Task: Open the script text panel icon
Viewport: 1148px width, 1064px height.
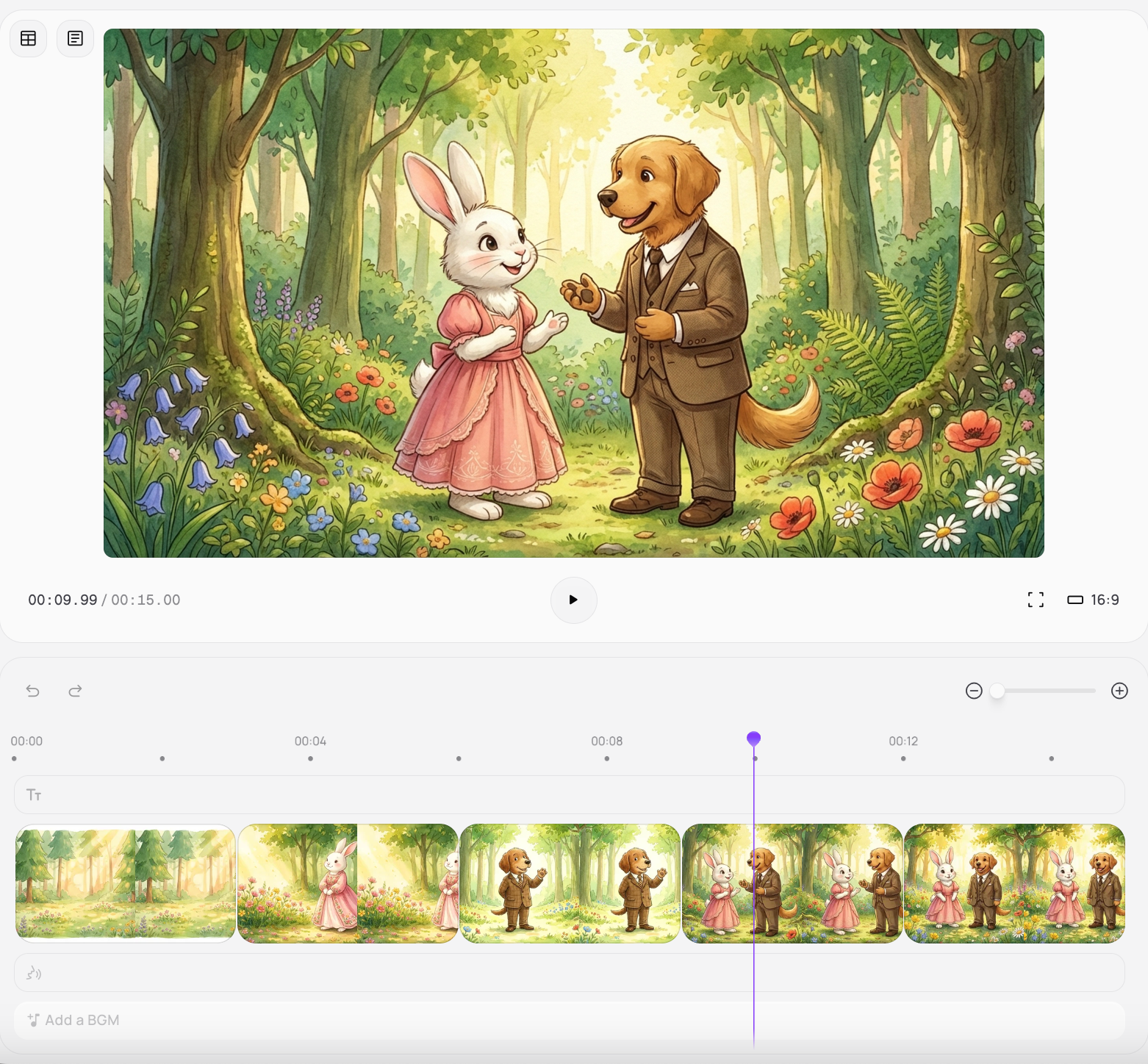Action: point(75,39)
